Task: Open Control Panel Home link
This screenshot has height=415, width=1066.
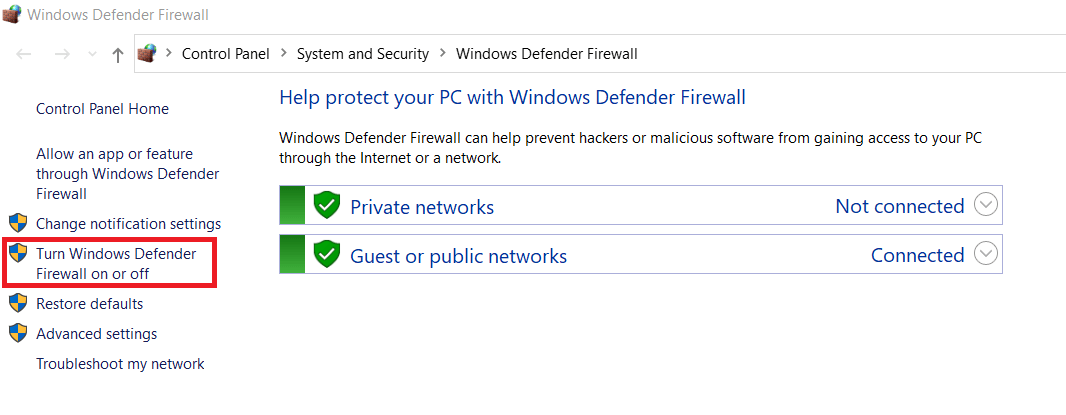Action: click(102, 109)
